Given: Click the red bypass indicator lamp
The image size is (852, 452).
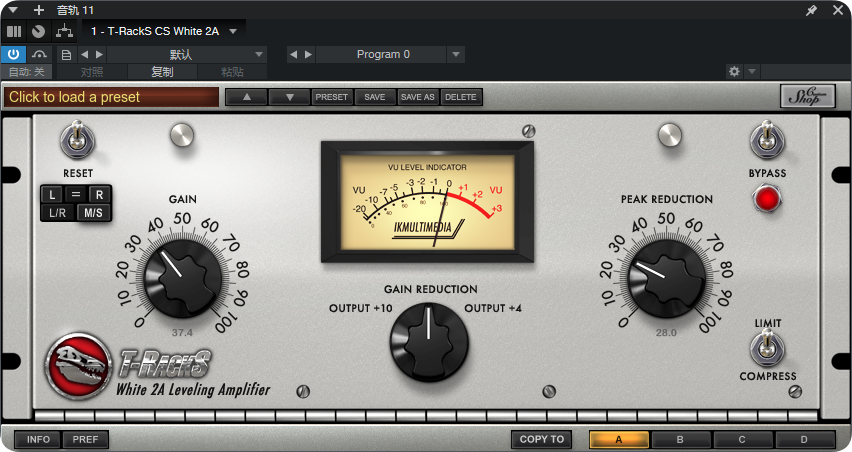Looking at the screenshot, I should [x=767, y=199].
